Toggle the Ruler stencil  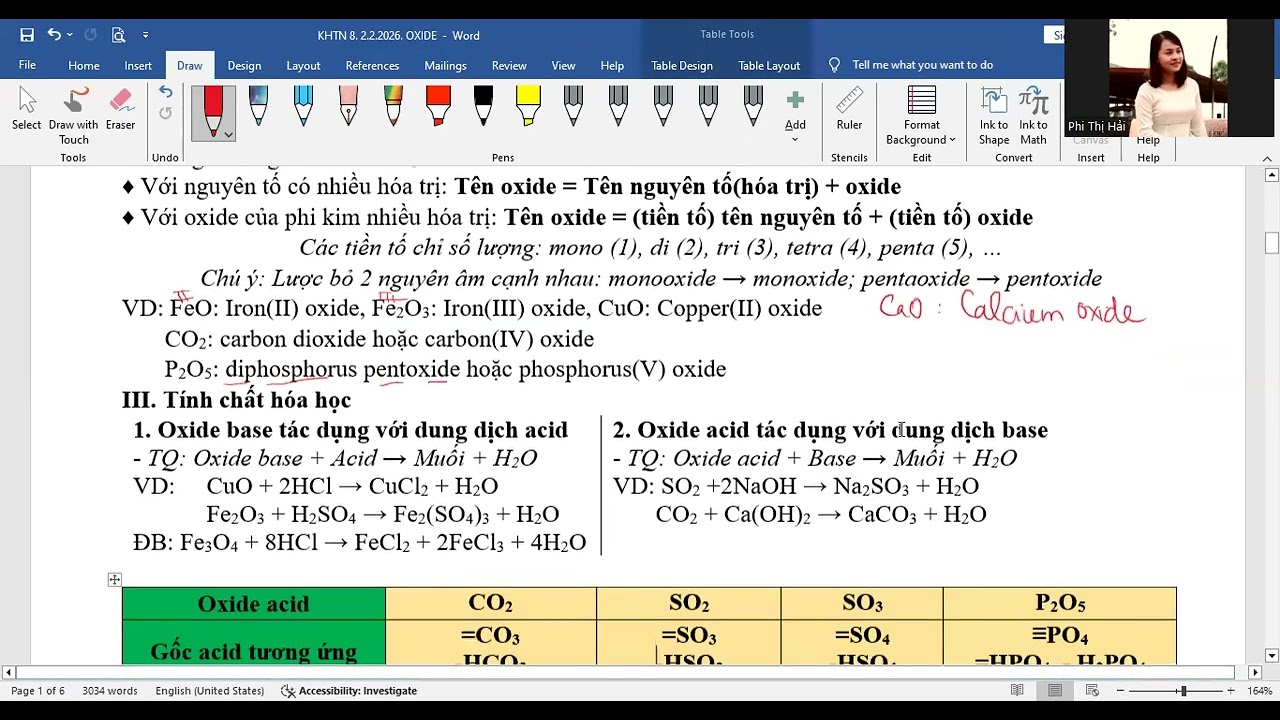pyautogui.click(x=849, y=110)
